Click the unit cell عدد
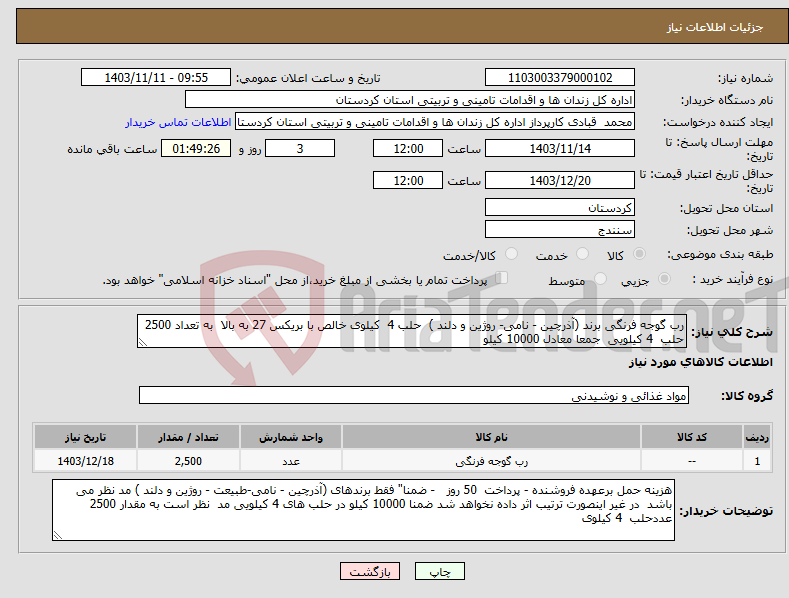The width and height of the screenshot is (789, 598). coord(291,461)
